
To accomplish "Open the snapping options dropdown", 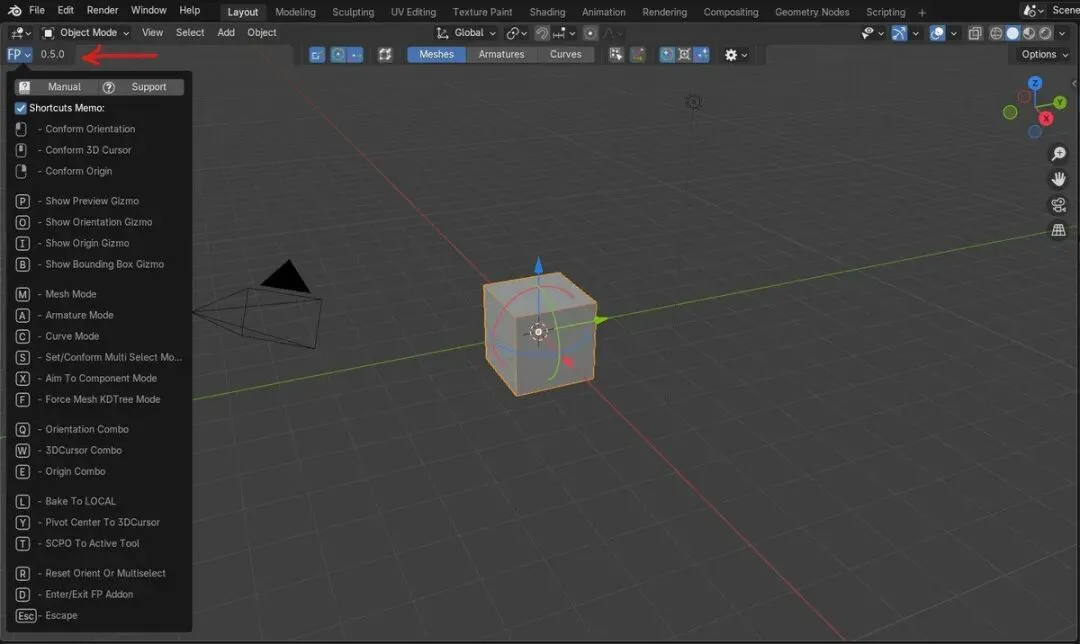I will point(564,32).
